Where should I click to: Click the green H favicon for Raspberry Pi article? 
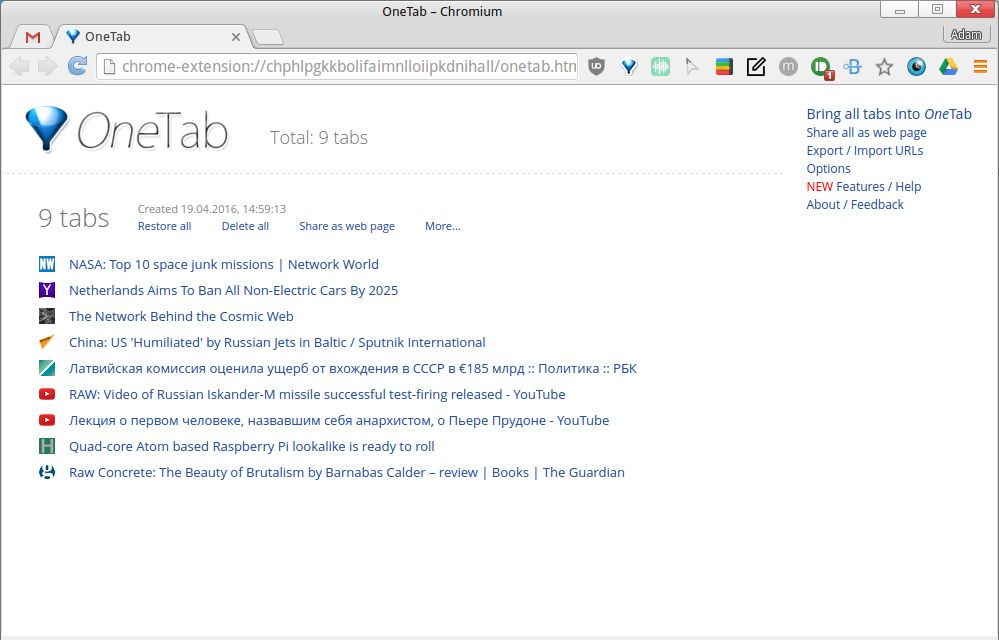pyautogui.click(x=47, y=446)
